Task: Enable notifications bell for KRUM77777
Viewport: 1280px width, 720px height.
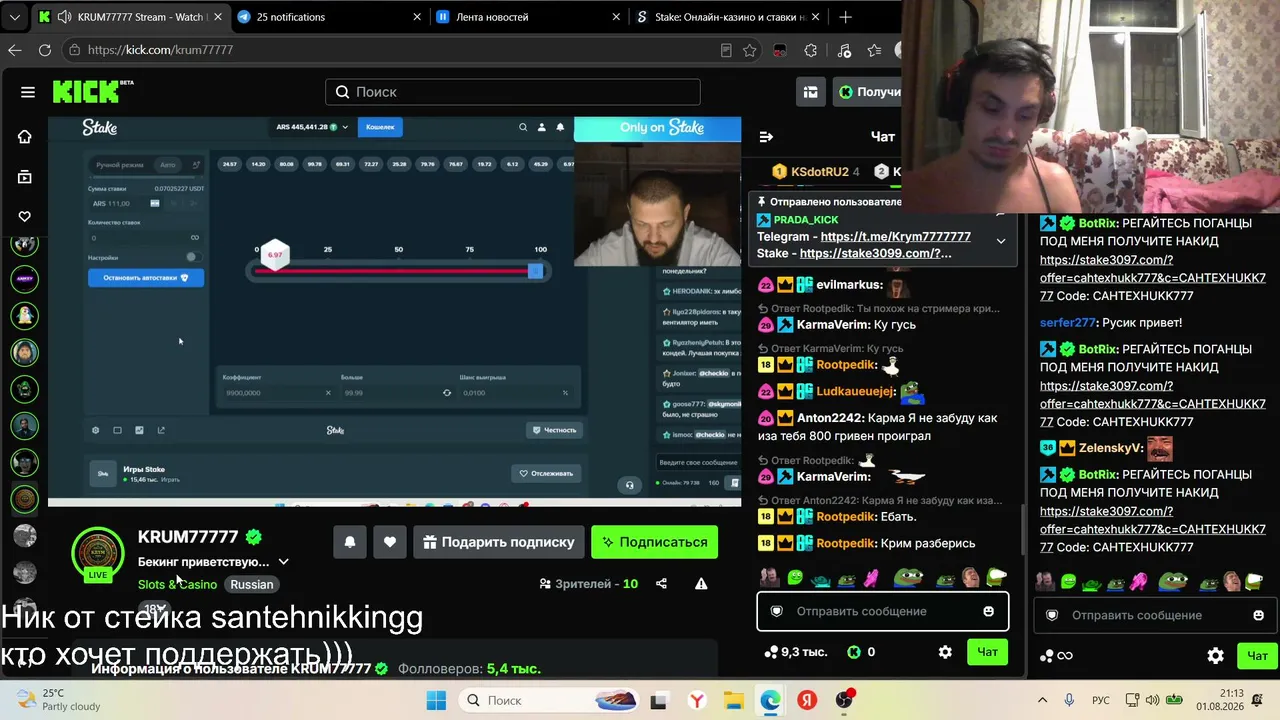Action: pyautogui.click(x=350, y=542)
